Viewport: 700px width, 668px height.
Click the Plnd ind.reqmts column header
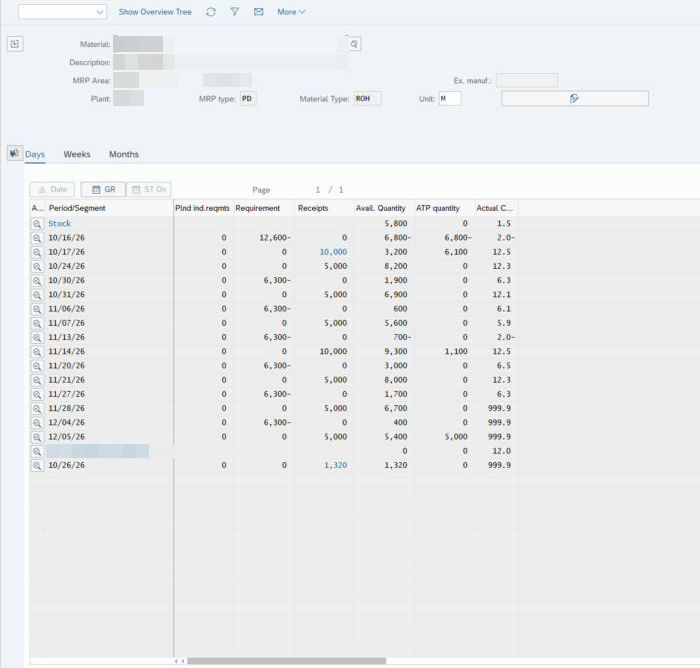(203, 208)
